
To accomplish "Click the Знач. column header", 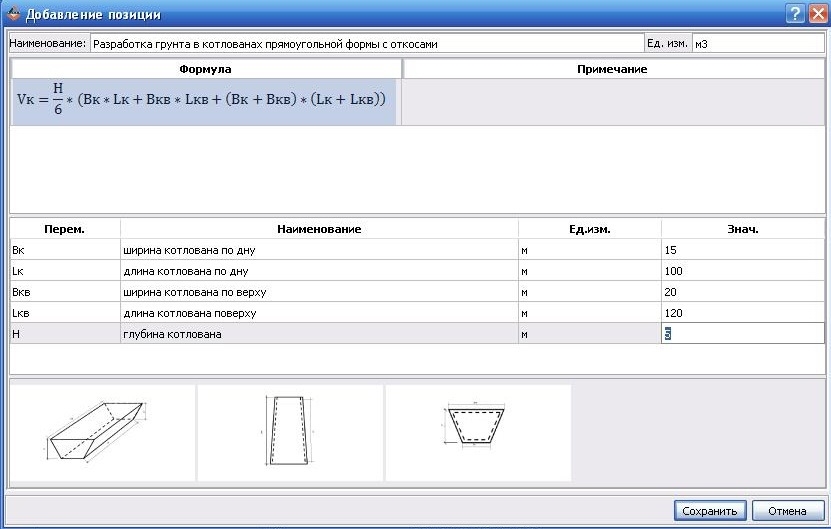I will coord(742,229).
